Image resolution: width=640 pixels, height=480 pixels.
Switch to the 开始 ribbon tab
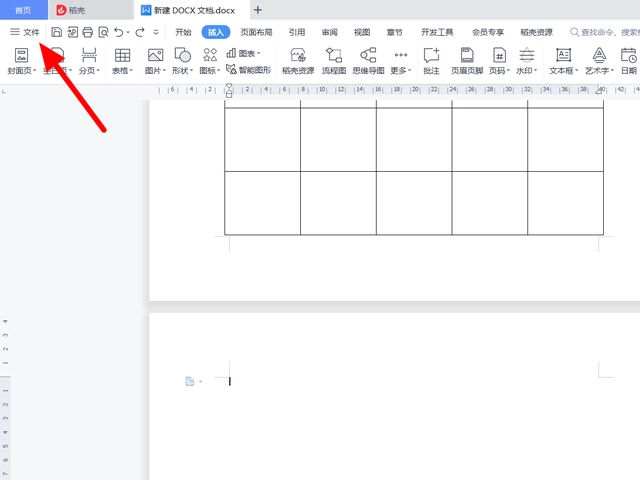click(x=183, y=32)
